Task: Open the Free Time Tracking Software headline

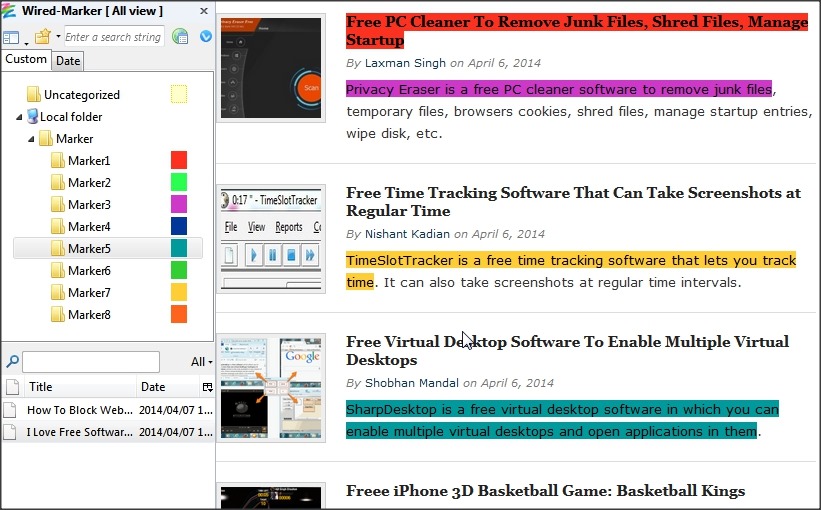Action: point(573,202)
